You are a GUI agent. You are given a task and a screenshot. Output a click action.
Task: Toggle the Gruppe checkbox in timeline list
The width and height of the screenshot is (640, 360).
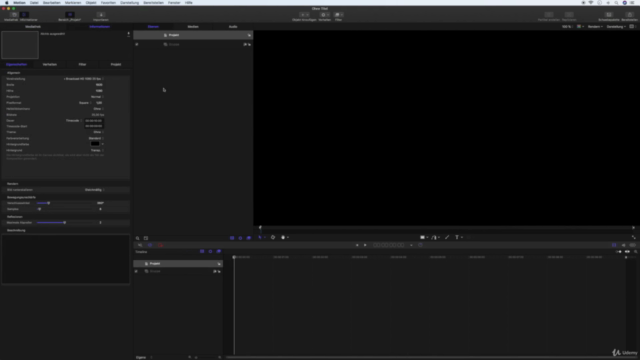(x=136, y=271)
